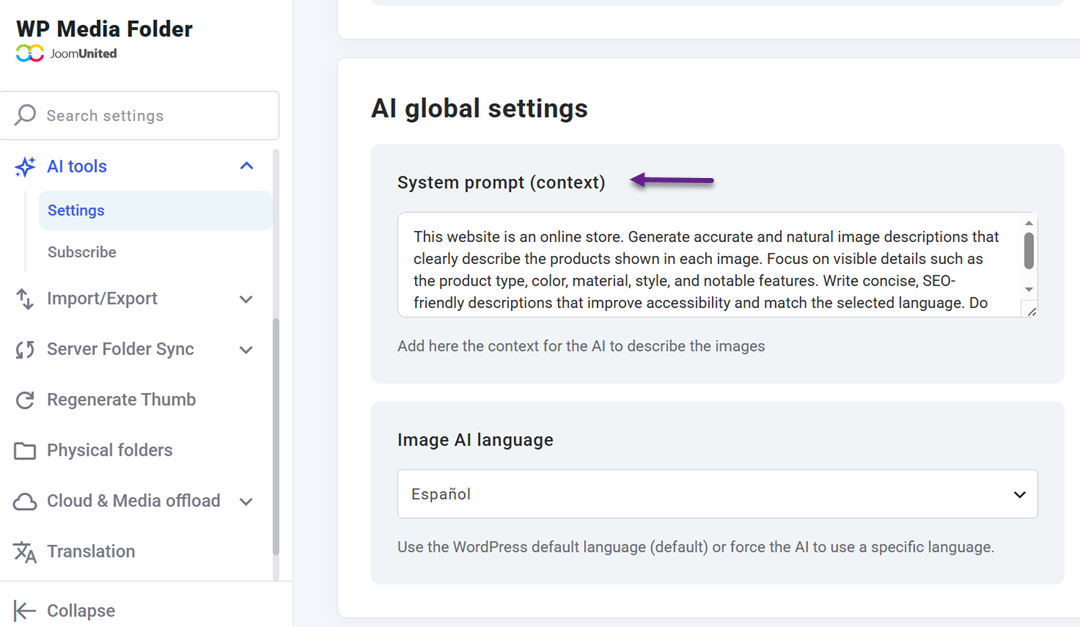Open the Settings submenu item

click(156, 210)
